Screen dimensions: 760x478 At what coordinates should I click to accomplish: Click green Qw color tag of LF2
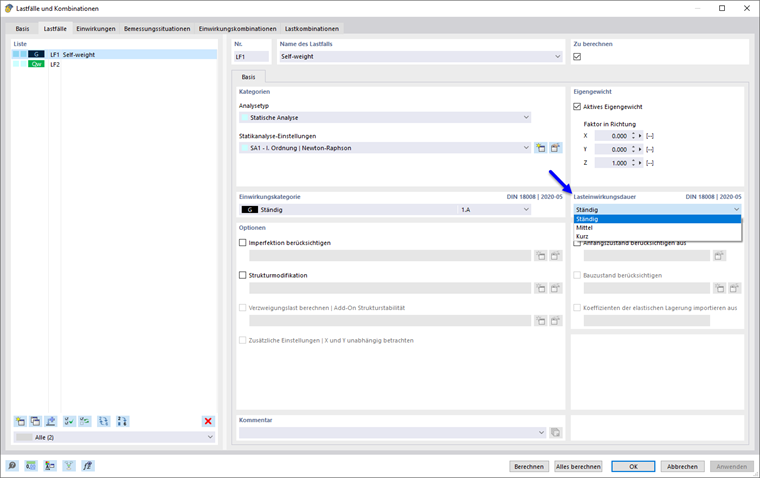click(x=36, y=64)
